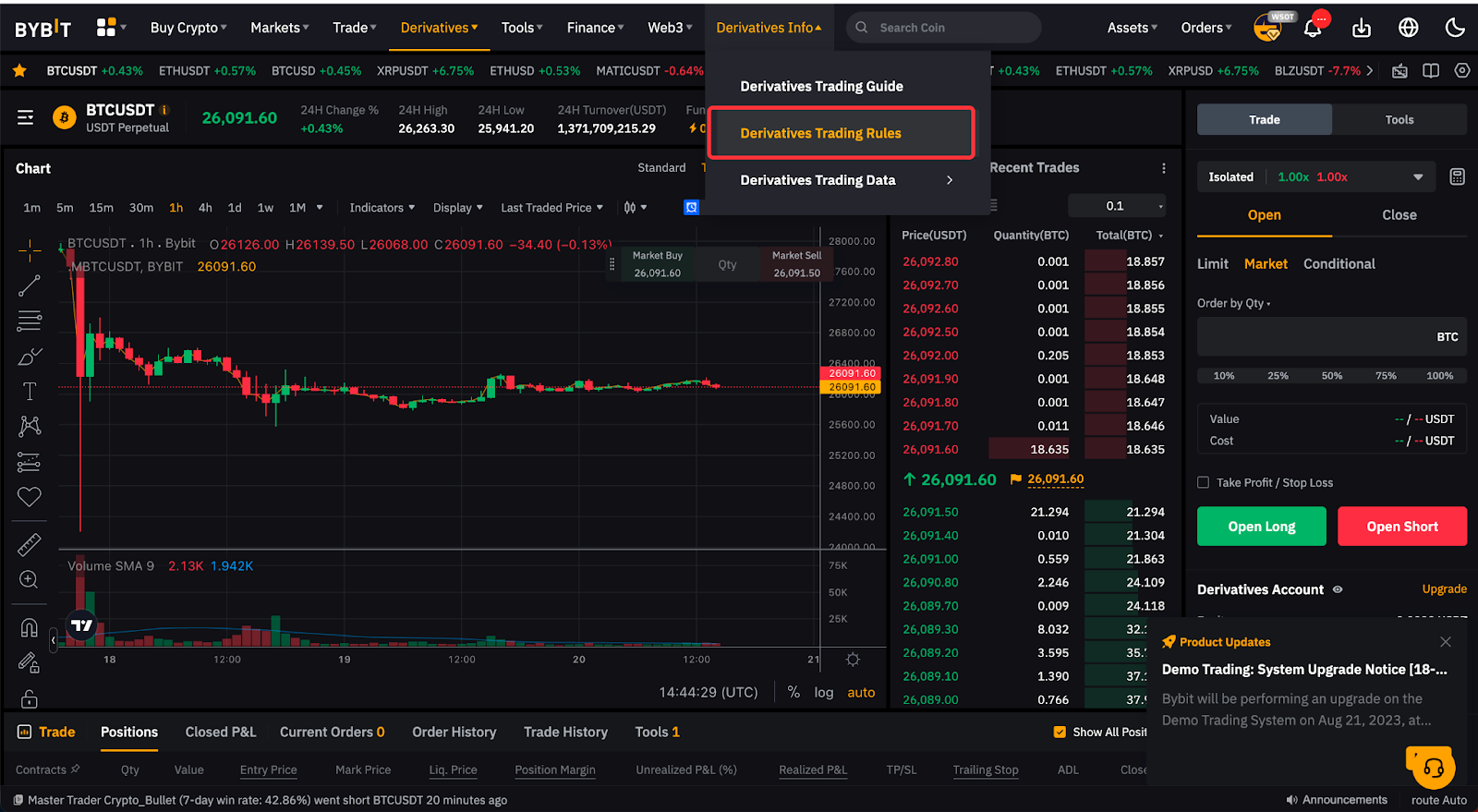Select the ruler measure tool
Screen dimensions: 1478x812
(x=30, y=545)
